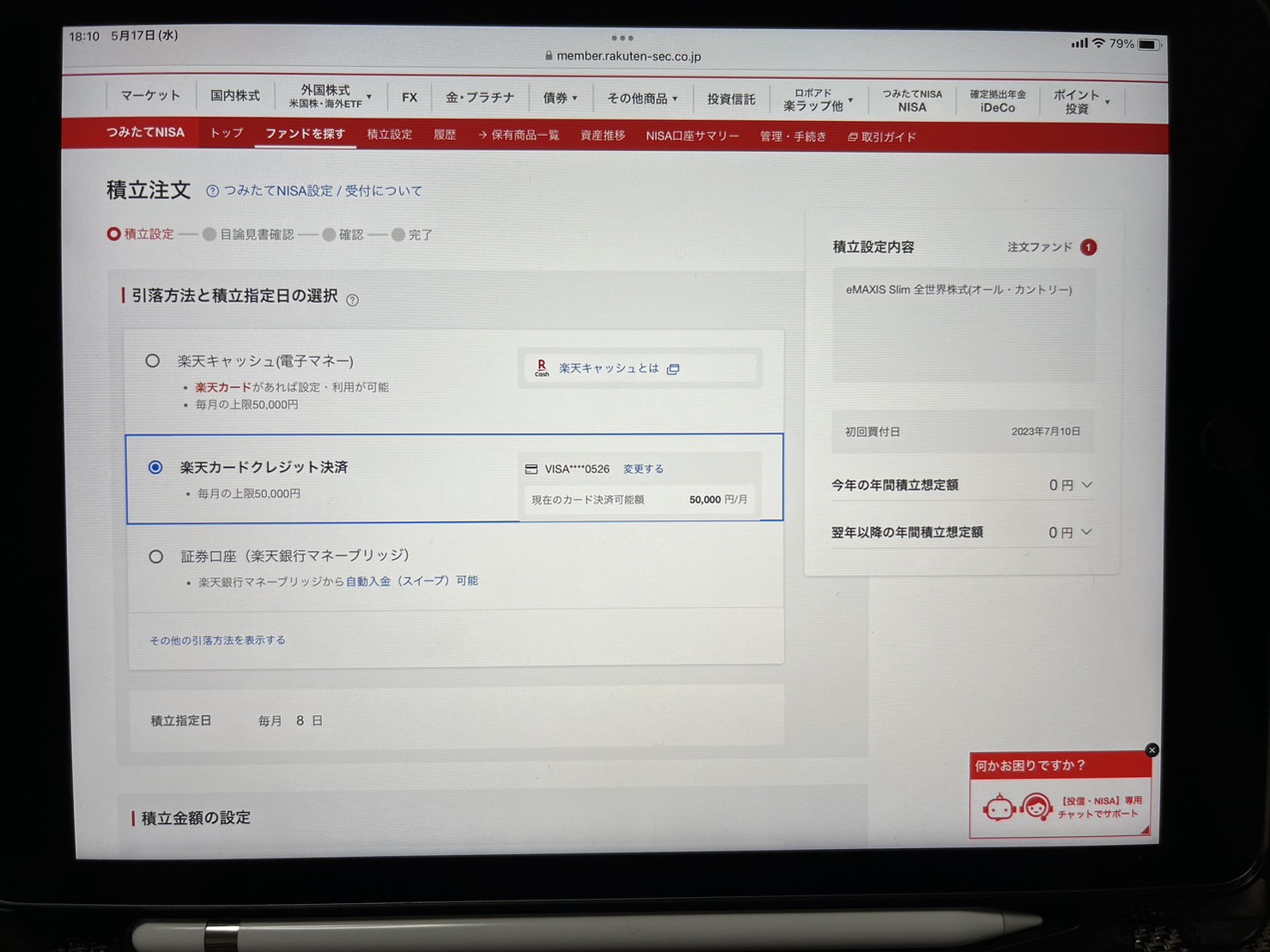Screen dimensions: 1270x952
Task: Open 保有商品一覧 link
Action: click(x=518, y=136)
